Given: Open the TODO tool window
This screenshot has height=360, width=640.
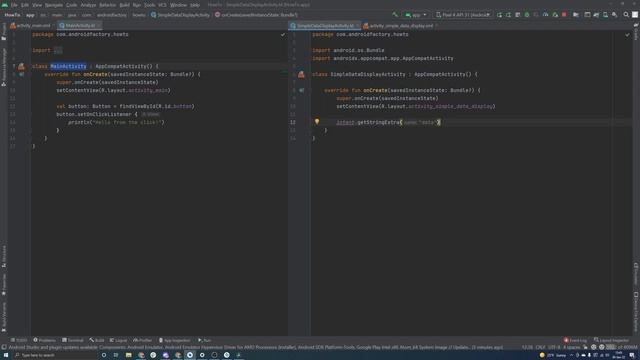Looking at the screenshot, I should pos(19,340).
